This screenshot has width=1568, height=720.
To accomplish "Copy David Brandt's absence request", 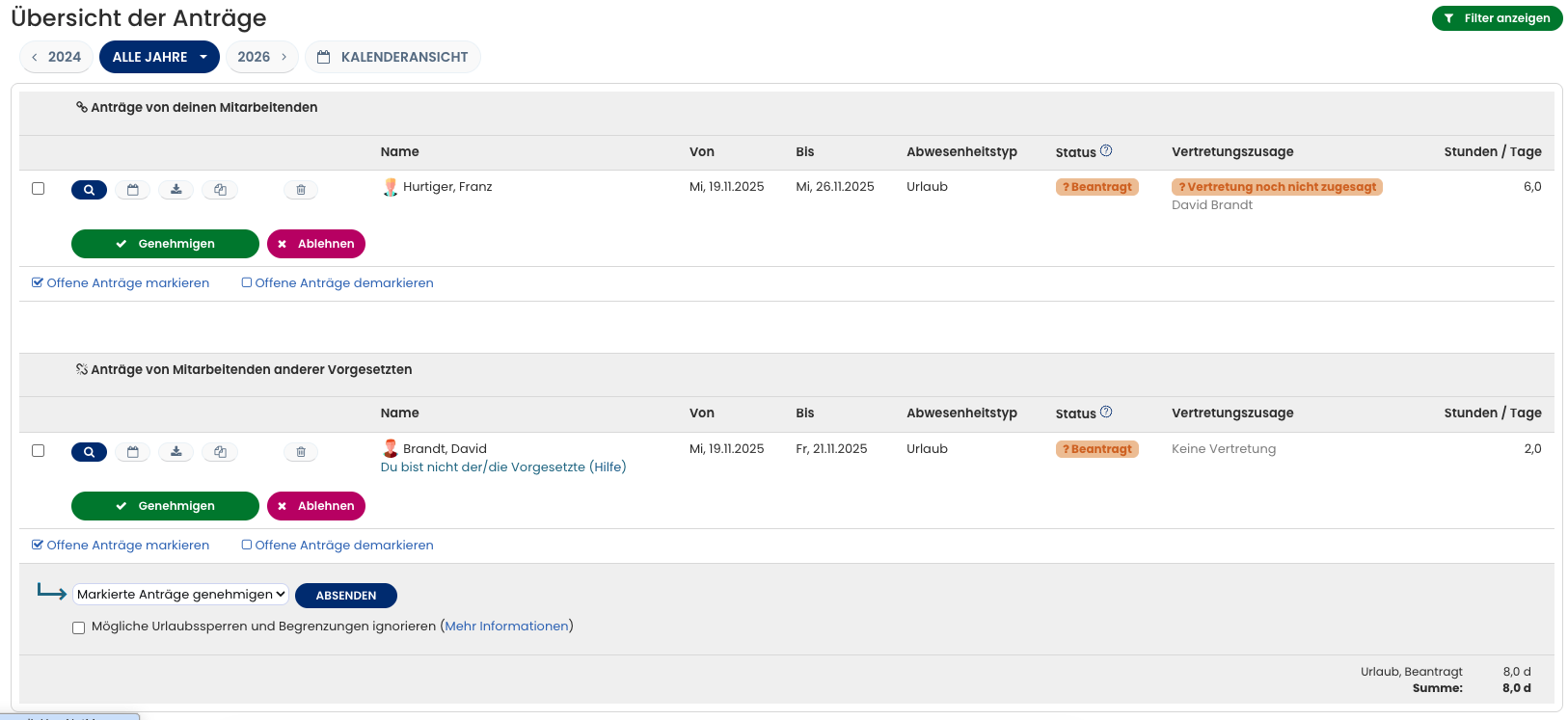I will [220, 452].
